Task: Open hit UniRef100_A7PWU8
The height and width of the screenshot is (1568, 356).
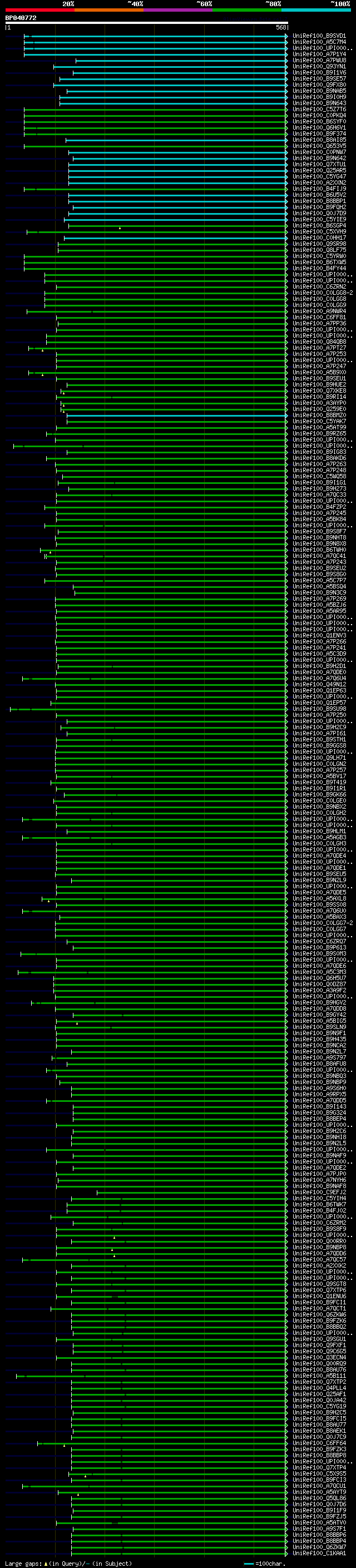Action: pos(319,60)
